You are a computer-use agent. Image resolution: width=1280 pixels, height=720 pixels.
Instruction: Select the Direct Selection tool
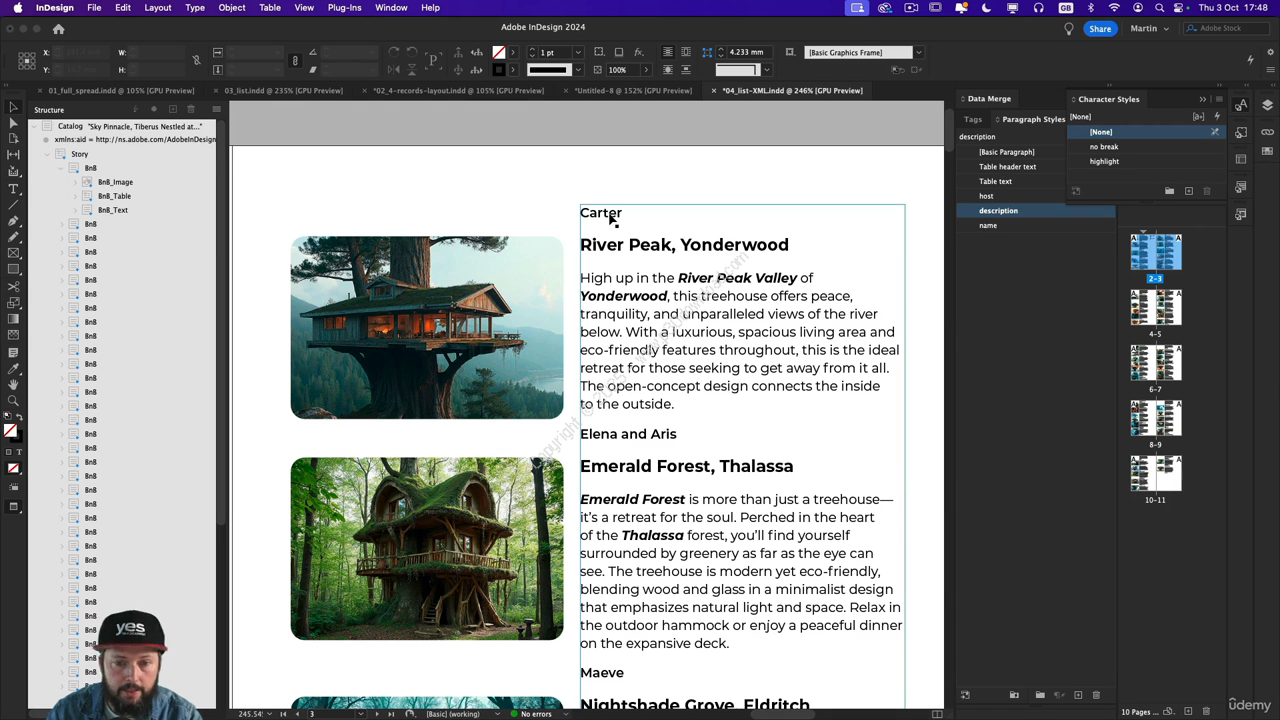pos(13,123)
